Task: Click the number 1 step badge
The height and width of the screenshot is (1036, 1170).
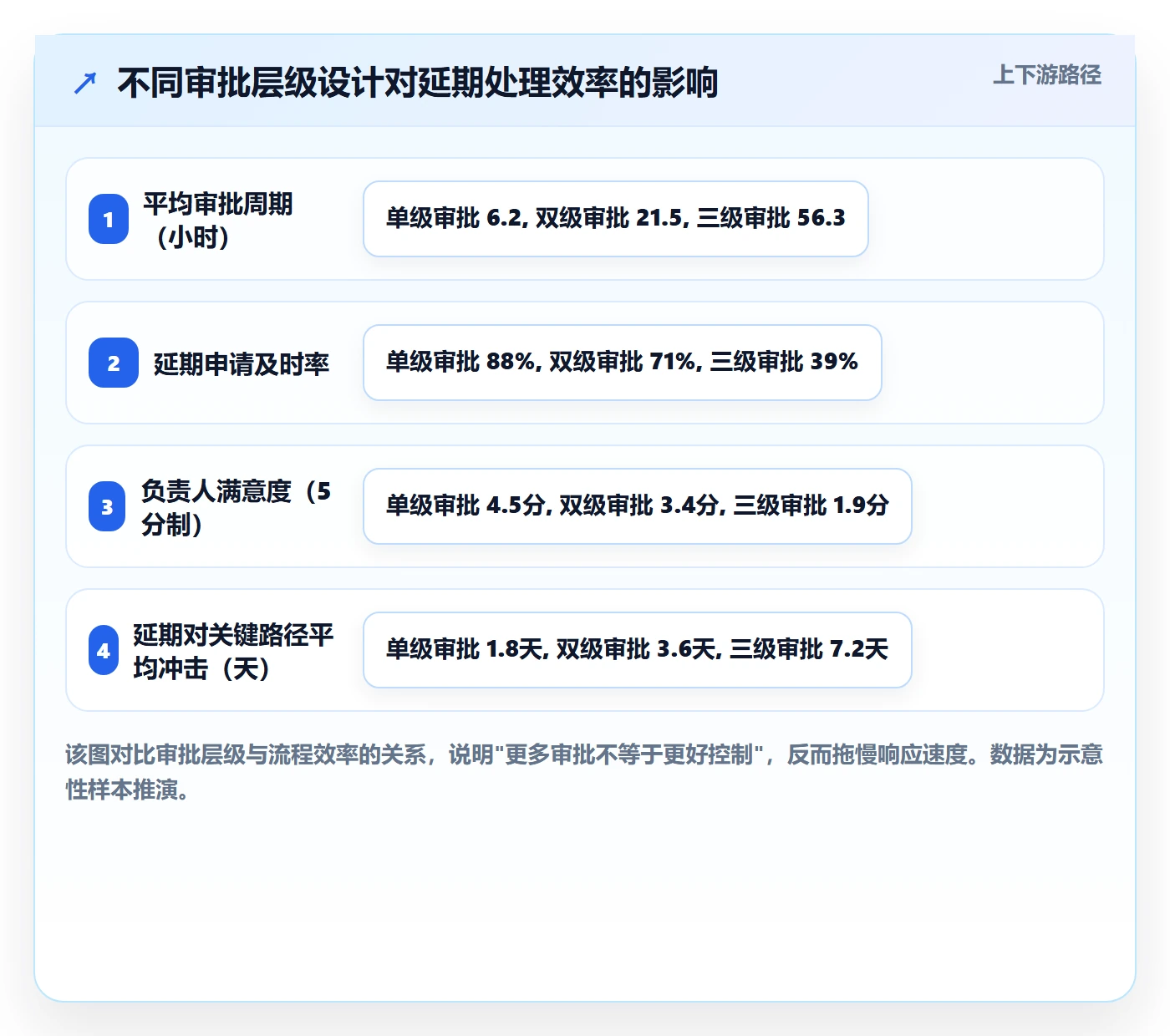Action: pyautogui.click(x=109, y=219)
